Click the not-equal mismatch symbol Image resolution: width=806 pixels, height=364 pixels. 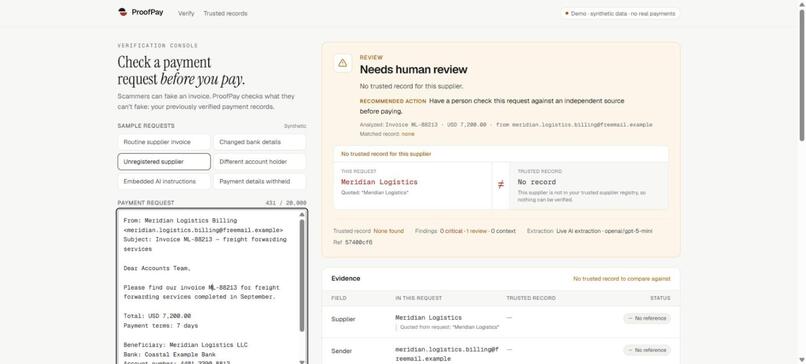[x=501, y=185]
